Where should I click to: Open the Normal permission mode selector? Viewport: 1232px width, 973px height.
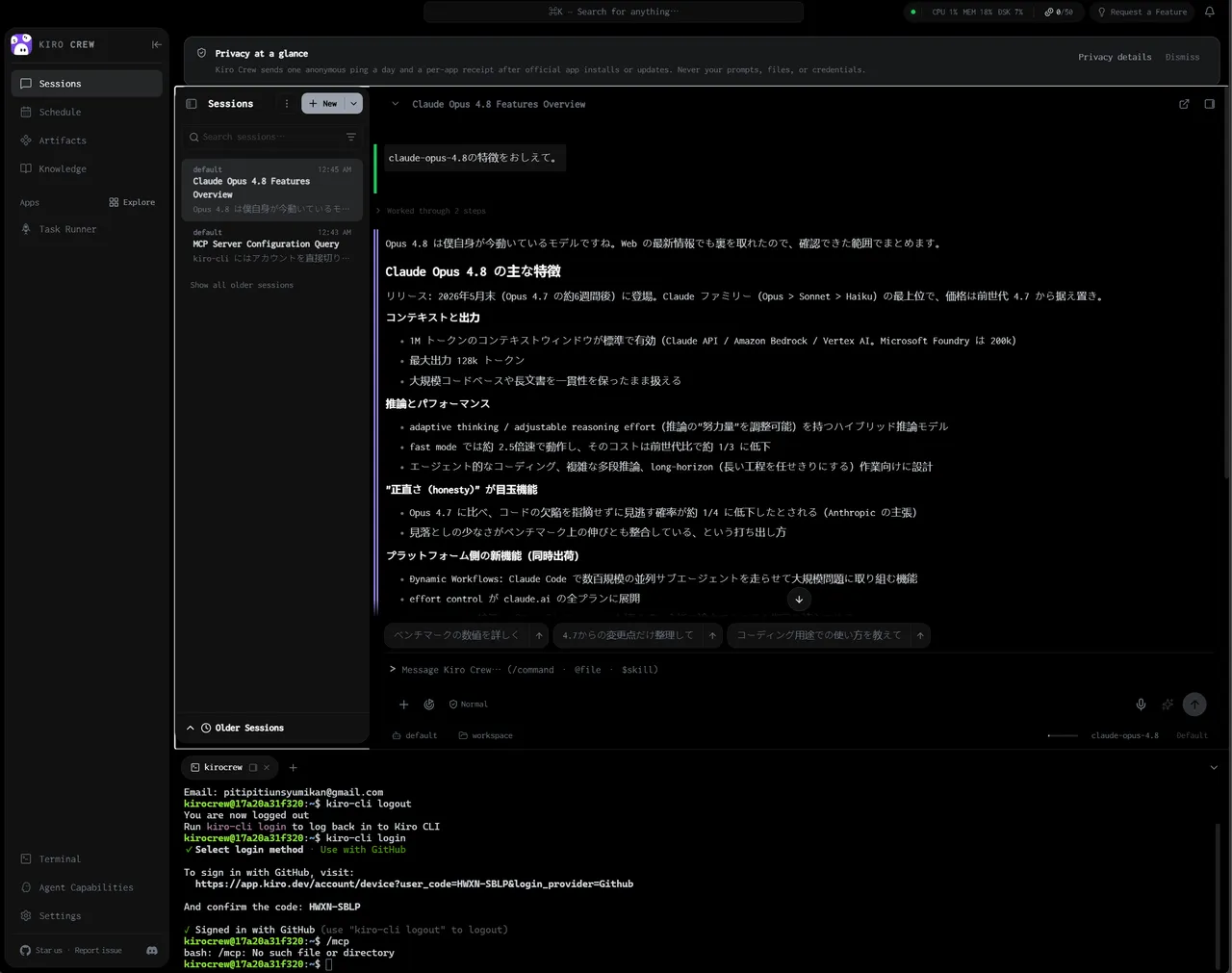[x=469, y=704]
